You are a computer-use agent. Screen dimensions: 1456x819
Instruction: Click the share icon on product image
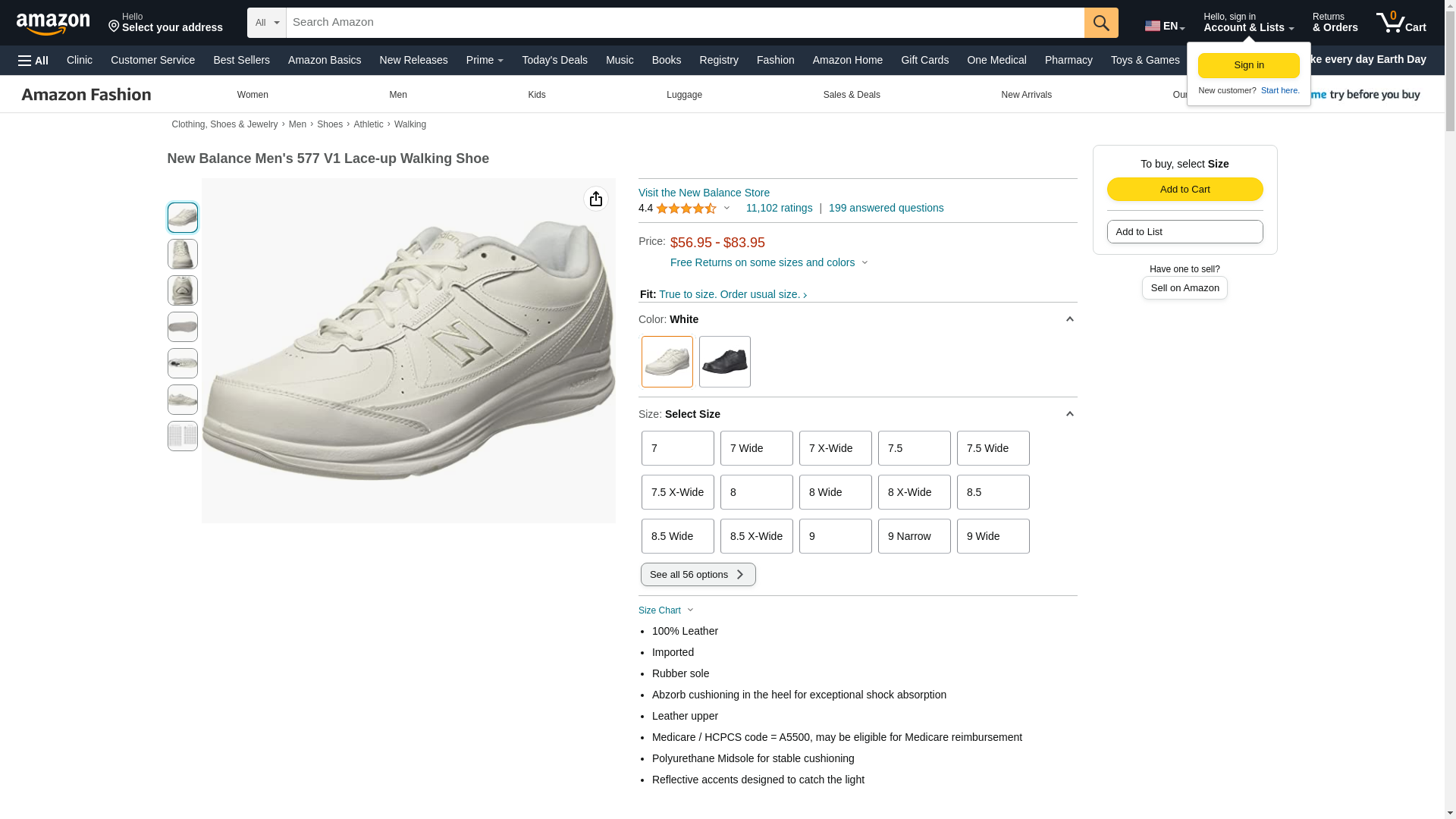pos(595,199)
